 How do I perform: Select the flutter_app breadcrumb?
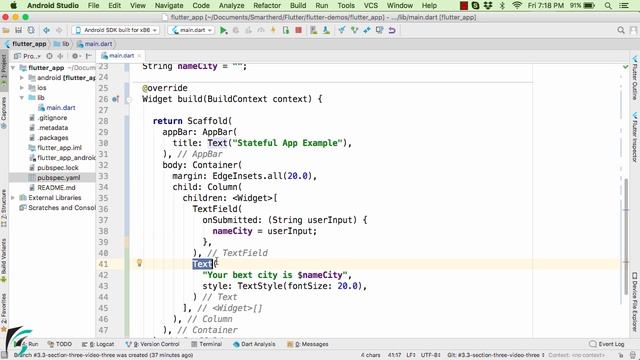pos(25,44)
